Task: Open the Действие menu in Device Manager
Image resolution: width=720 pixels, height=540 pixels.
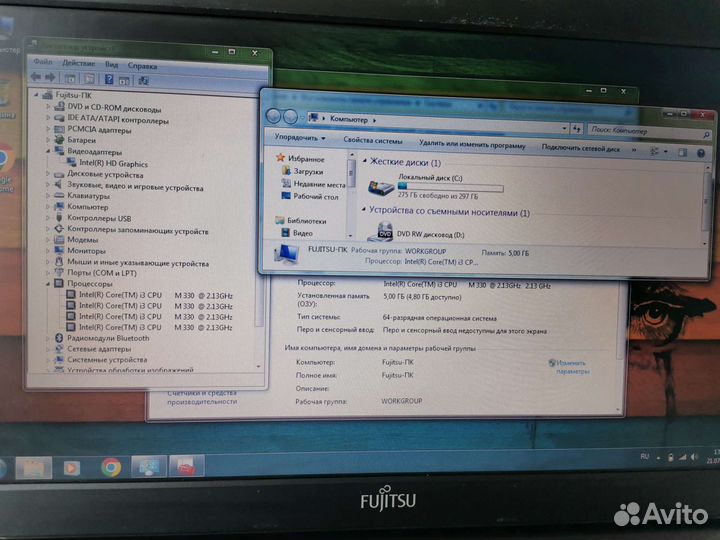Action: pos(79,63)
